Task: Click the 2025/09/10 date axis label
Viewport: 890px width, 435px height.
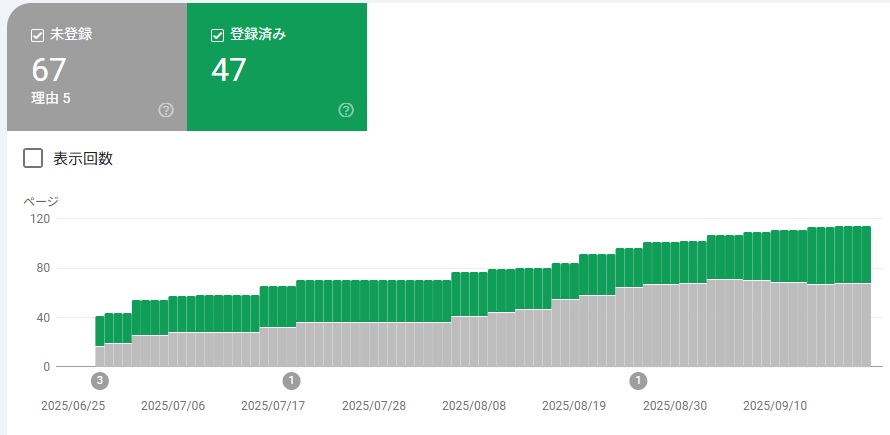Action: click(774, 407)
